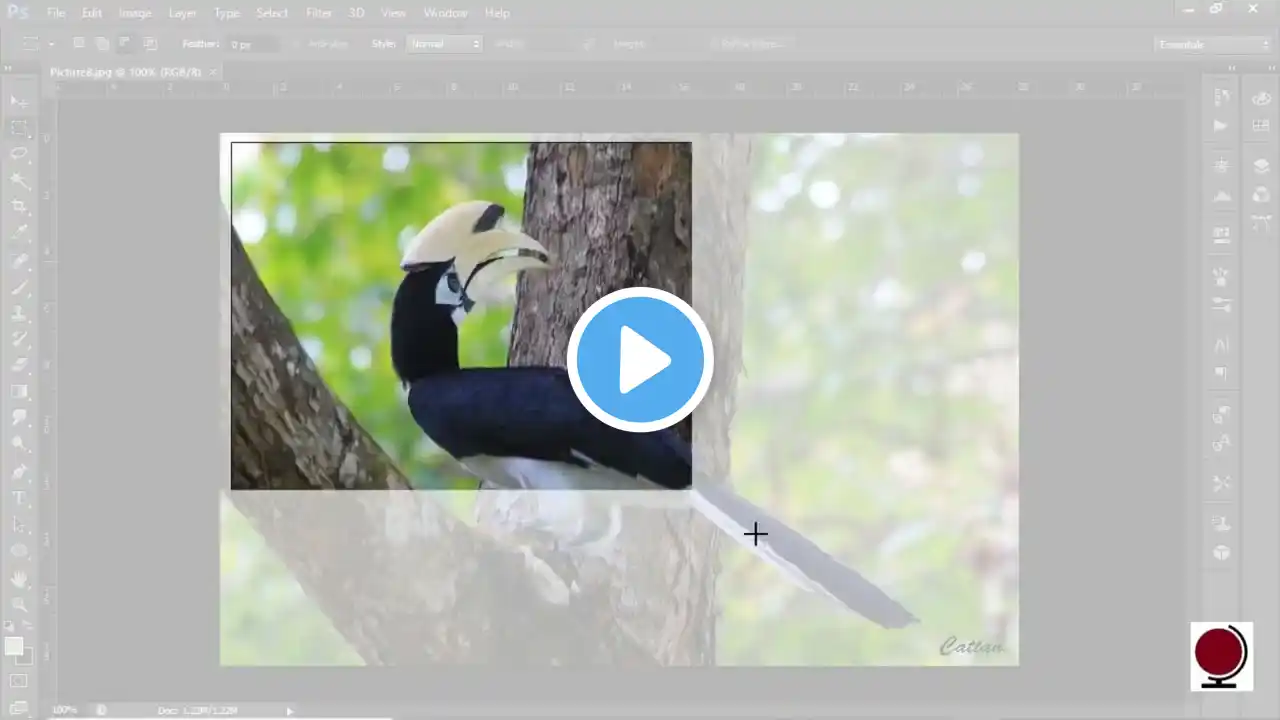
Task: Select the Hand tool
Action: [x=19, y=579]
